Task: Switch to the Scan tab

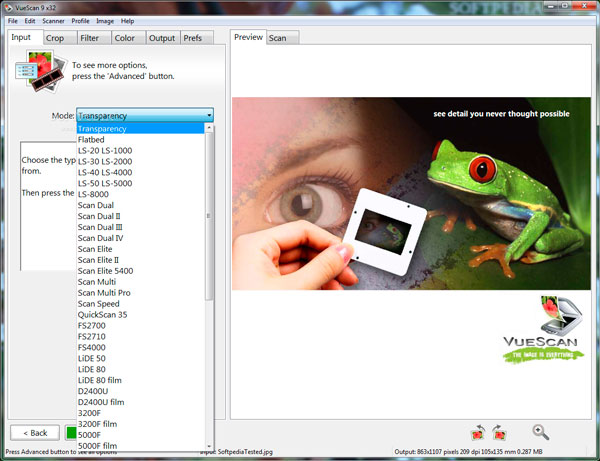Action: tap(277, 38)
